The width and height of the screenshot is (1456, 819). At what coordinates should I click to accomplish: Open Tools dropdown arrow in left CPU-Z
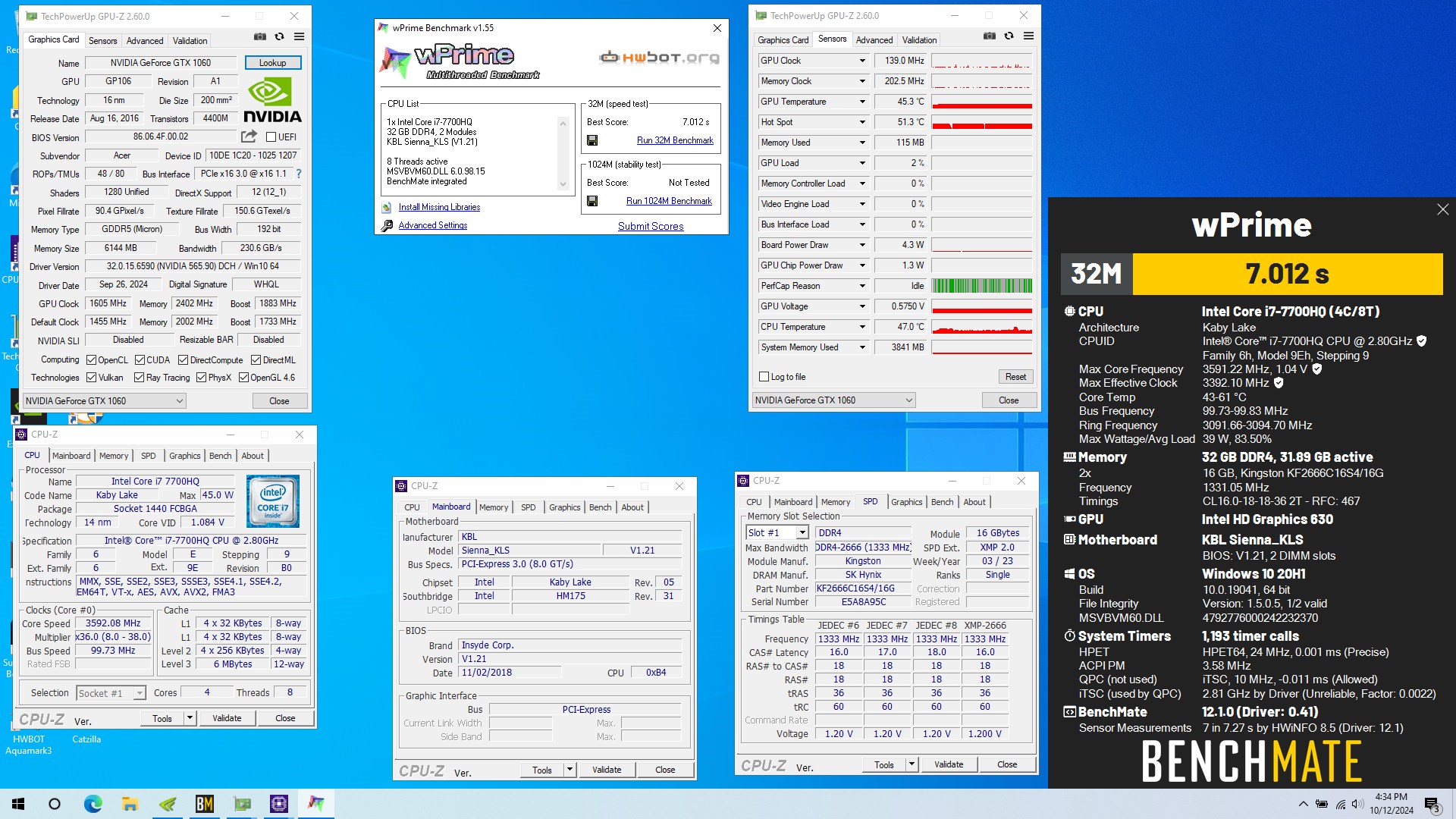(x=190, y=718)
